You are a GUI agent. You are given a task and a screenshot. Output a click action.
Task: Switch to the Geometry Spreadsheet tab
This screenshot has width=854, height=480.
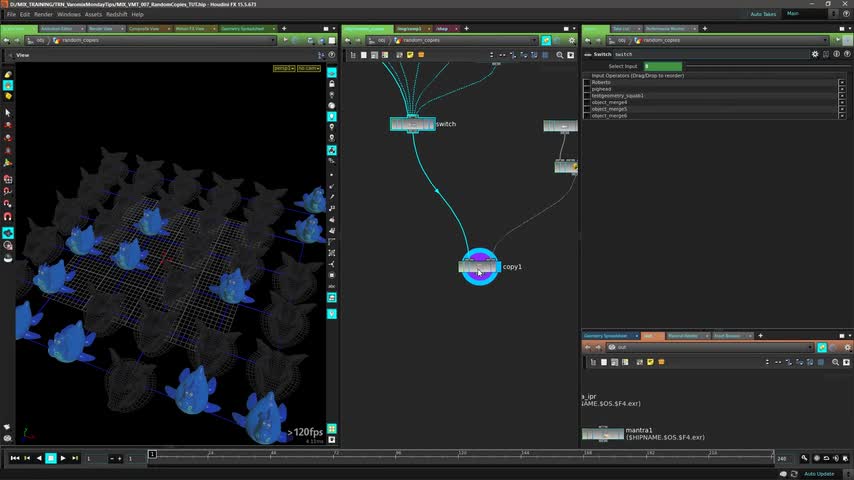point(244,29)
